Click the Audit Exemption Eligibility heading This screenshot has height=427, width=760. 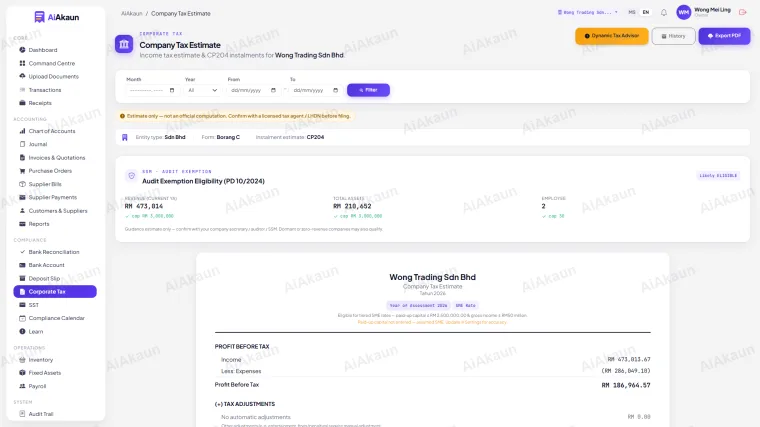203,181
